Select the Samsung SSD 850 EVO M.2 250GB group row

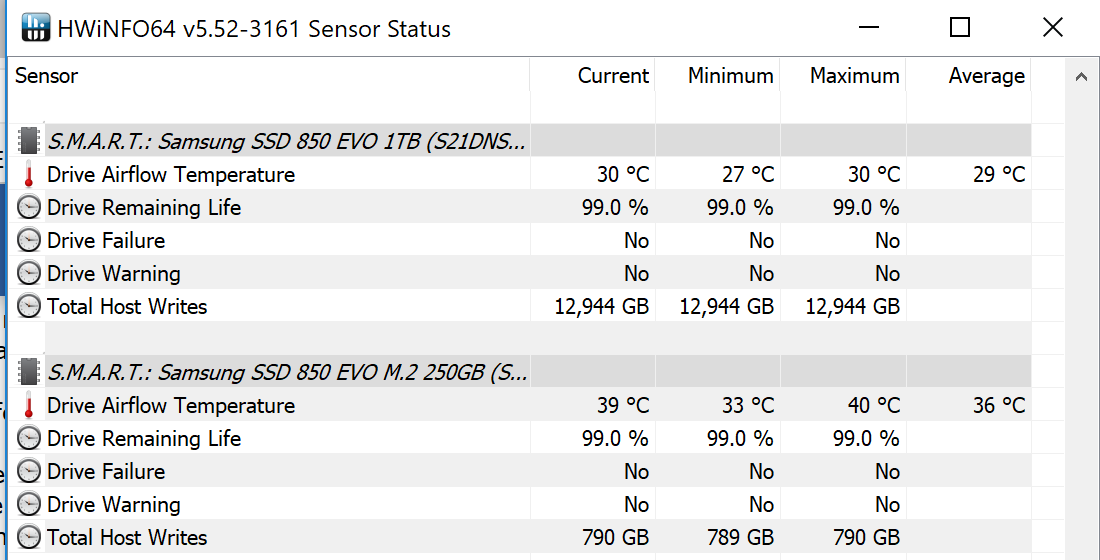[286, 372]
